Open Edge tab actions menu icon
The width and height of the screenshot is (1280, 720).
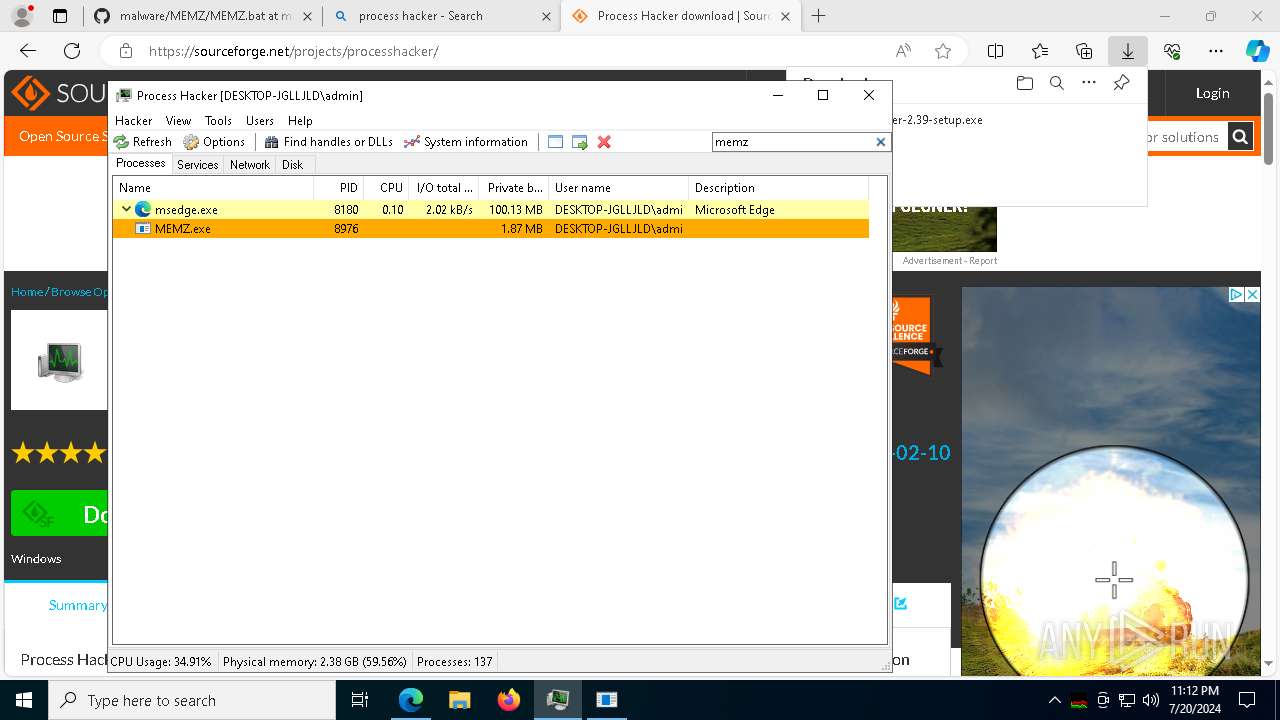pos(60,16)
